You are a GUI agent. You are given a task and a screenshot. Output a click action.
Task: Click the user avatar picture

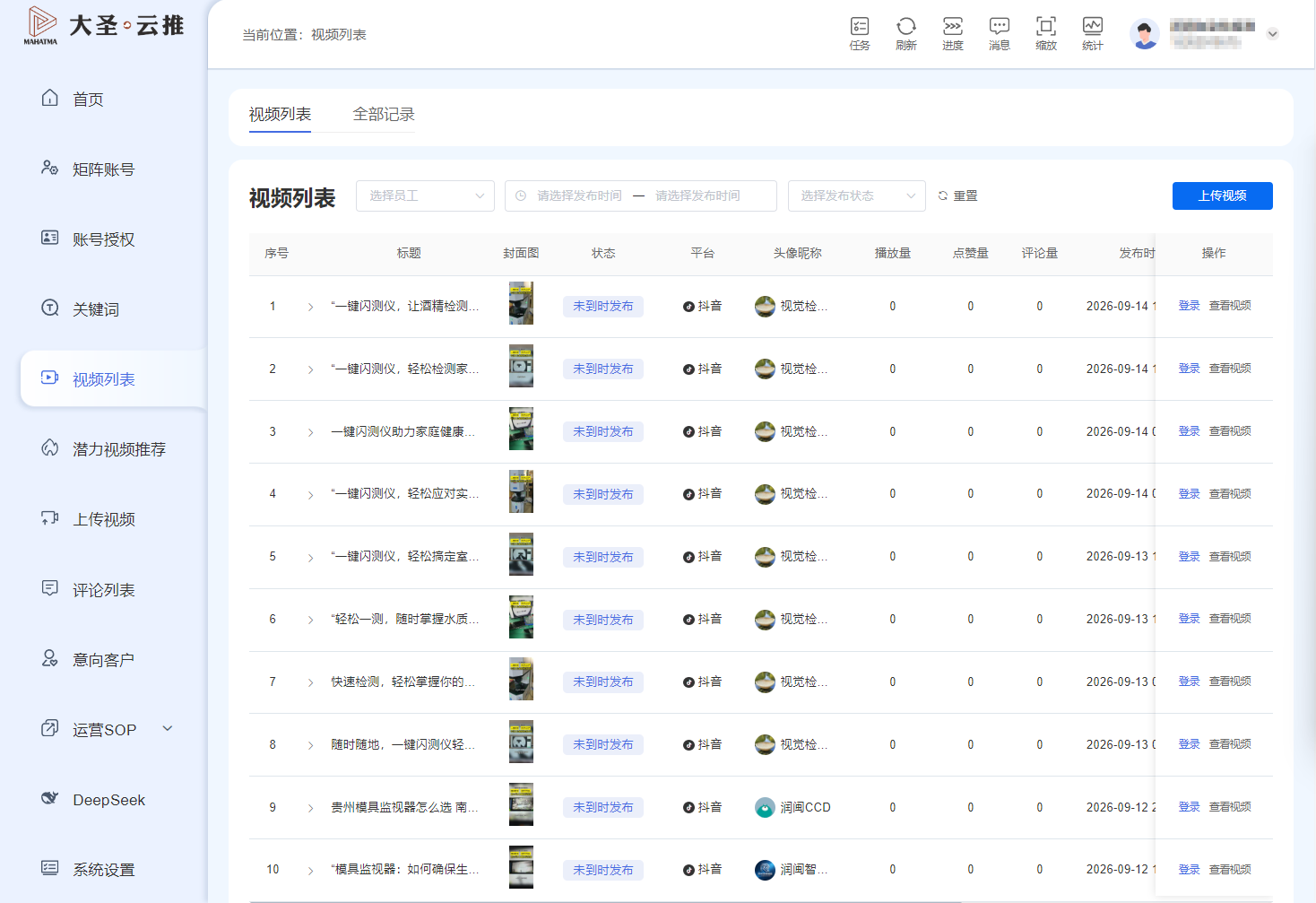(x=1145, y=34)
